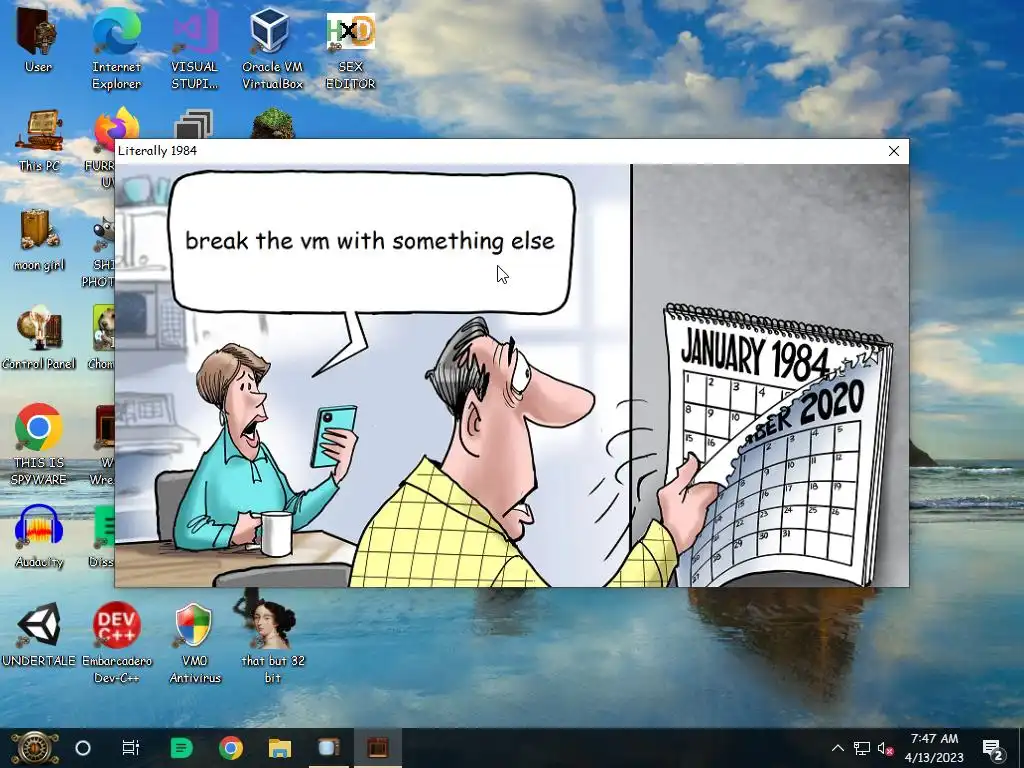Open the VISUAL STUPI... desktop shortcut

point(195,50)
